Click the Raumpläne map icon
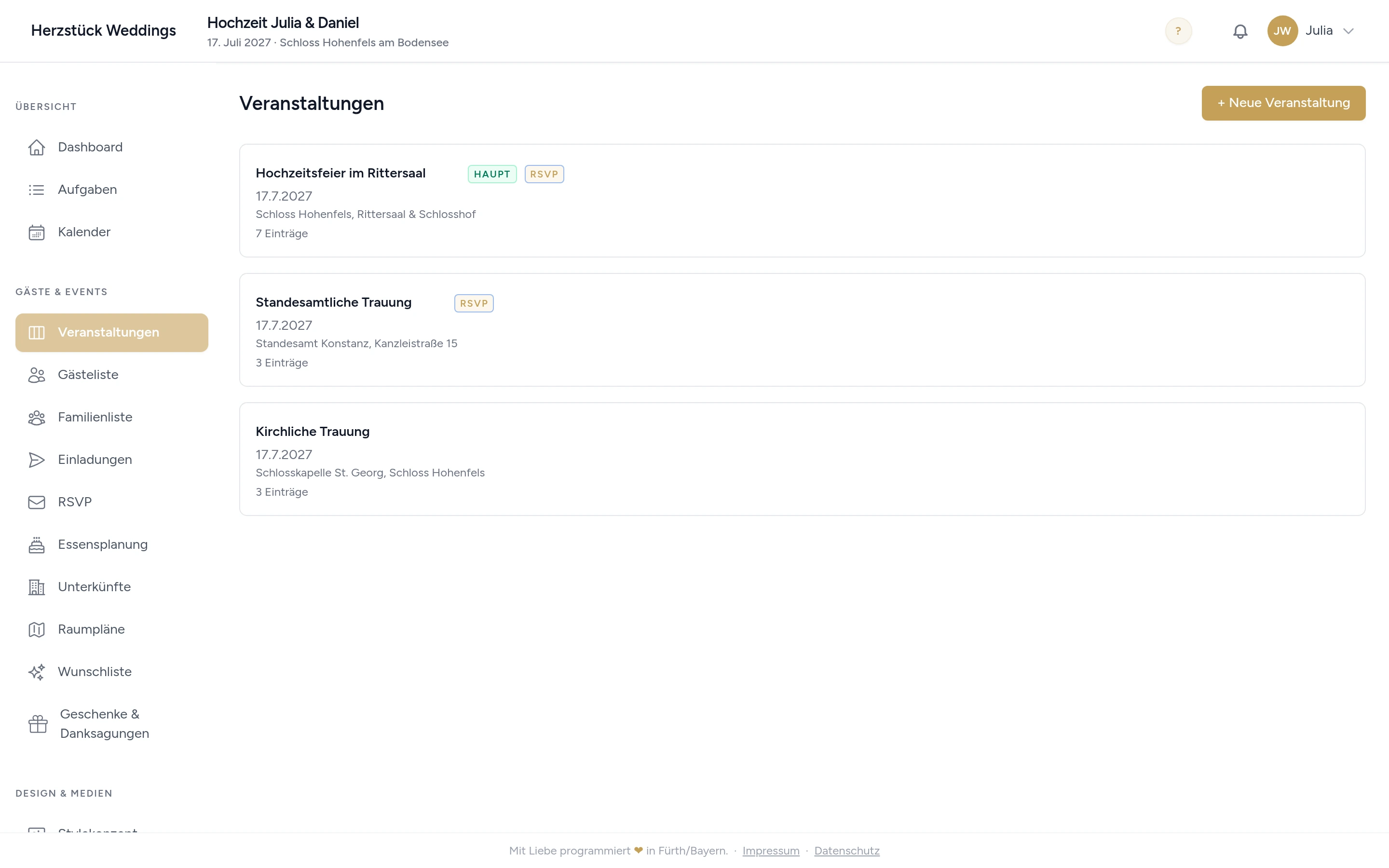The height and width of the screenshot is (868, 1389). pyautogui.click(x=37, y=630)
